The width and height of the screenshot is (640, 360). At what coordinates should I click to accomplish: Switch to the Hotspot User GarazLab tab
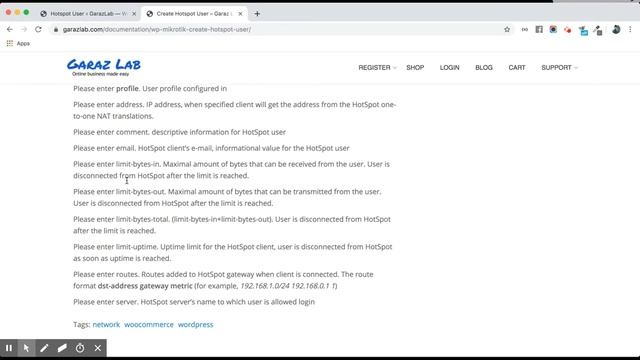(88, 13)
